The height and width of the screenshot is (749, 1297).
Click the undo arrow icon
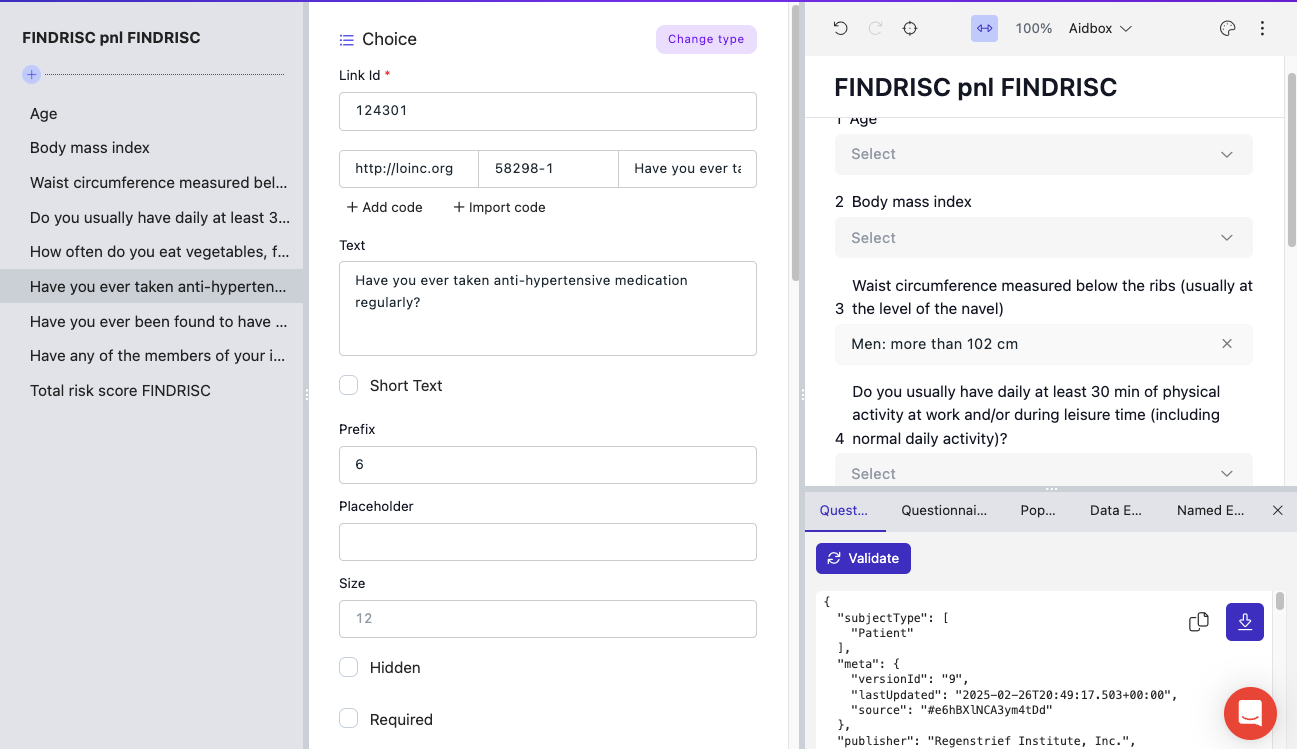pos(841,29)
